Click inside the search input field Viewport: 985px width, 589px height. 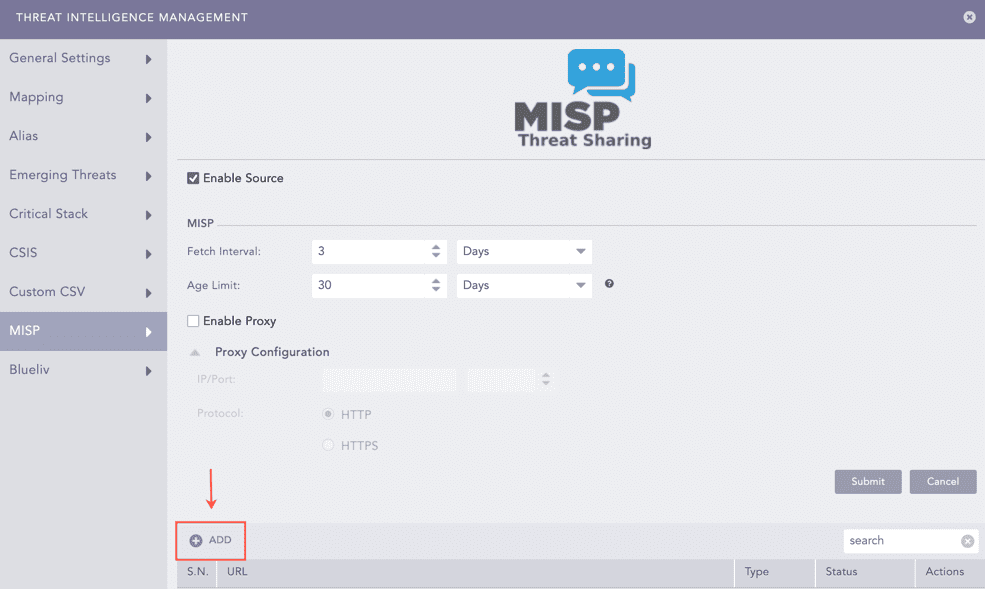pyautogui.click(x=901, y=541)
